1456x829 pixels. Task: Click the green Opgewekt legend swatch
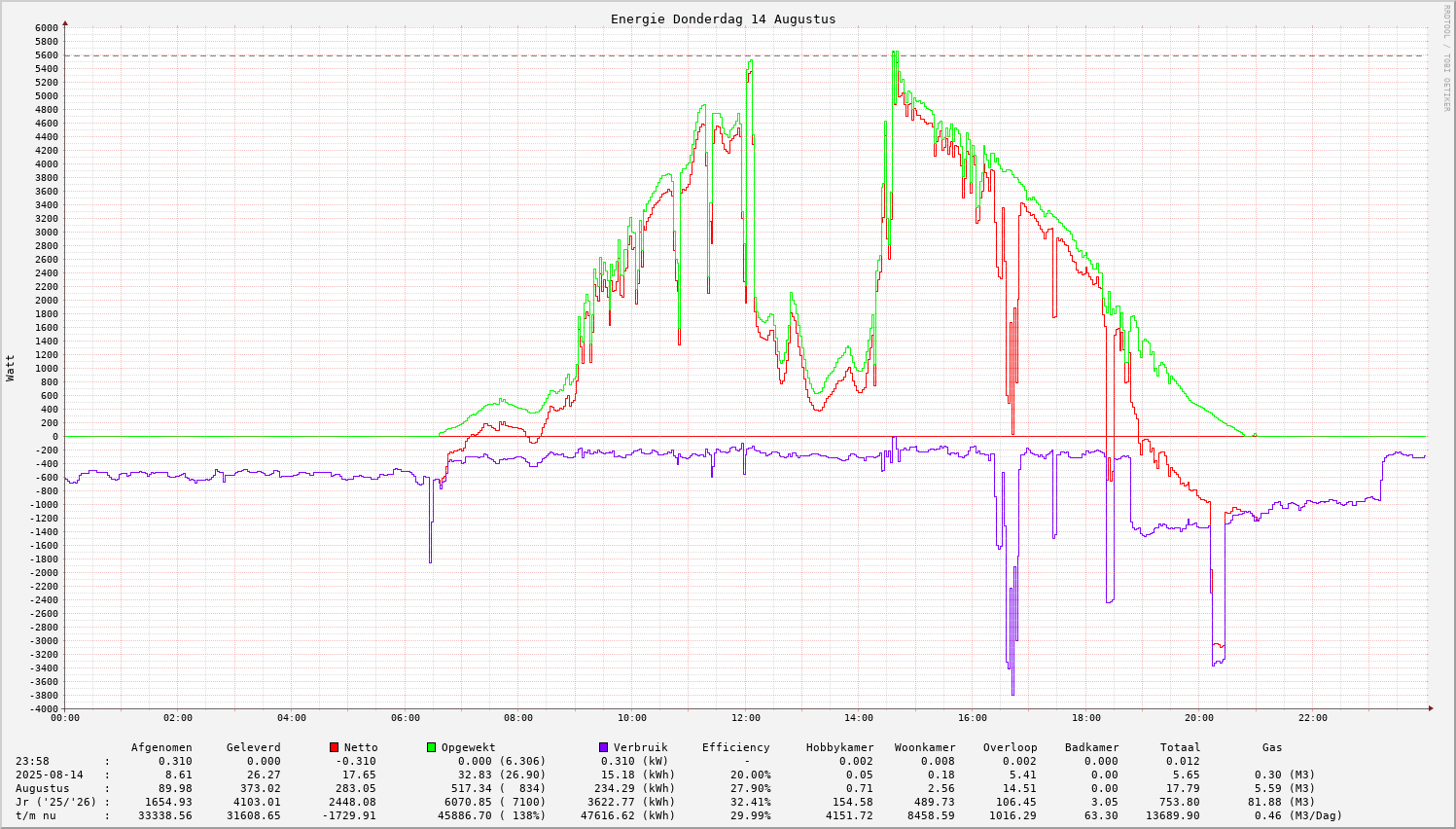click(x=432, y=747)
